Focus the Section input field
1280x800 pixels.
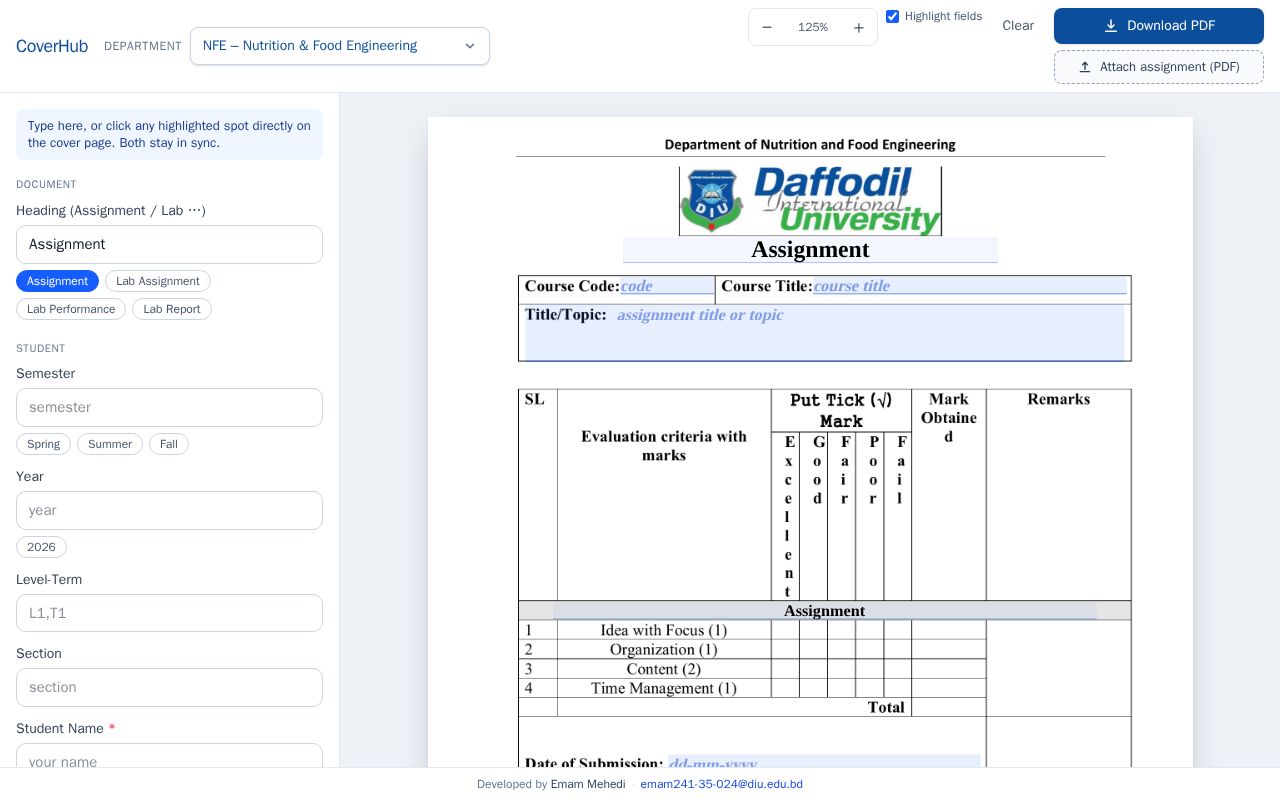point(169,687)
